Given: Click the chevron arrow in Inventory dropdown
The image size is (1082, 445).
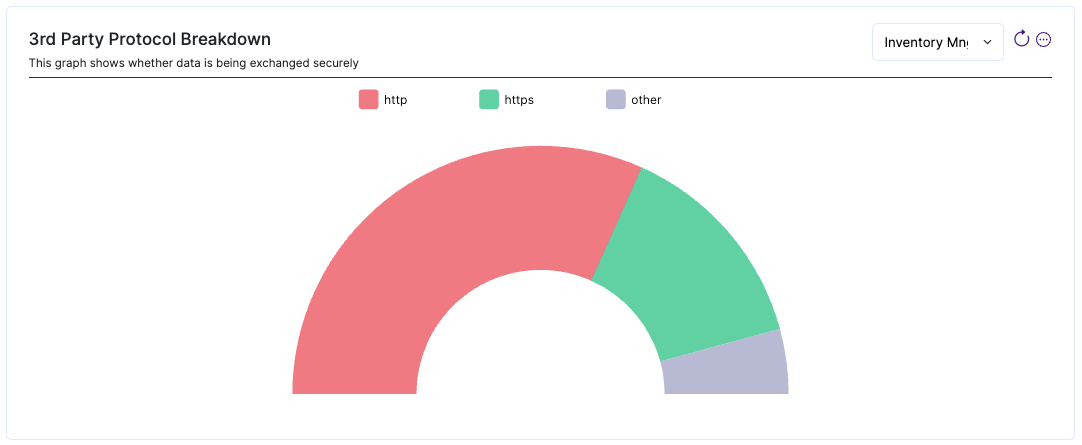Looking at the screenshot, I should tap(987, 42).
